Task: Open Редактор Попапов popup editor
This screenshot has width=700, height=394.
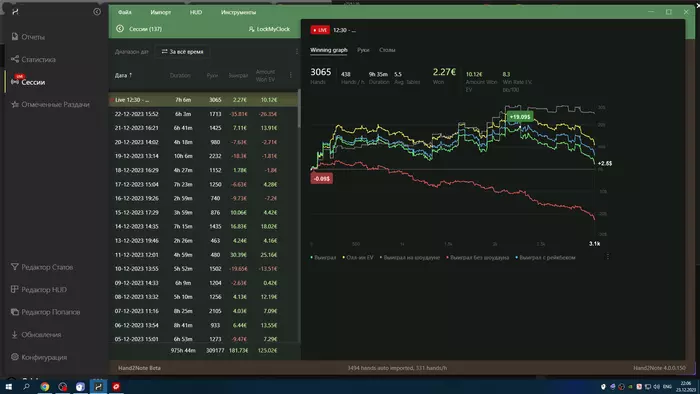Action: point(46,312)
